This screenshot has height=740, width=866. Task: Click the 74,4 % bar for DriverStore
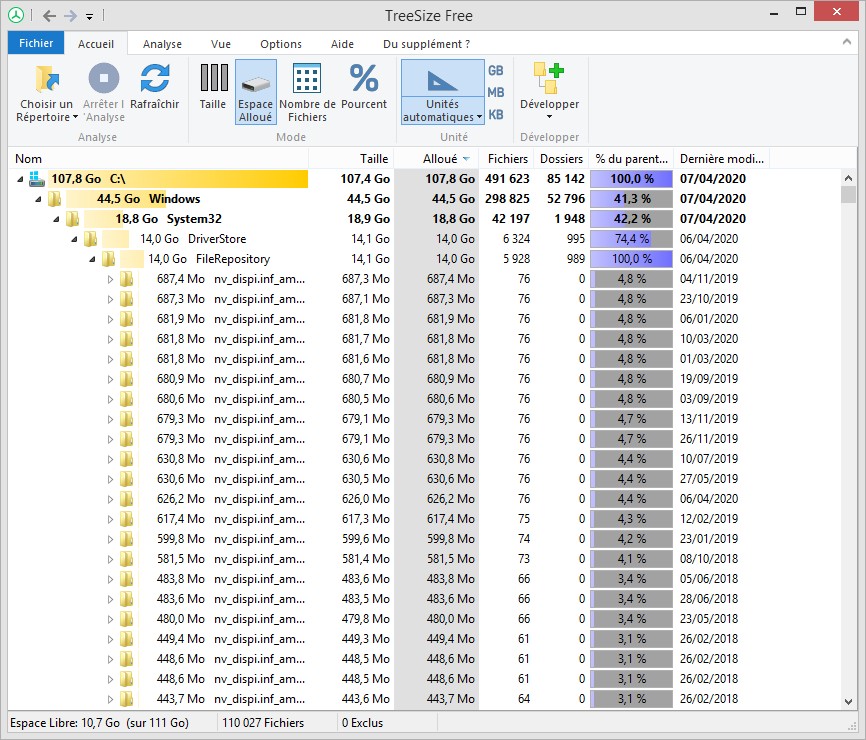tap(631, 239)
